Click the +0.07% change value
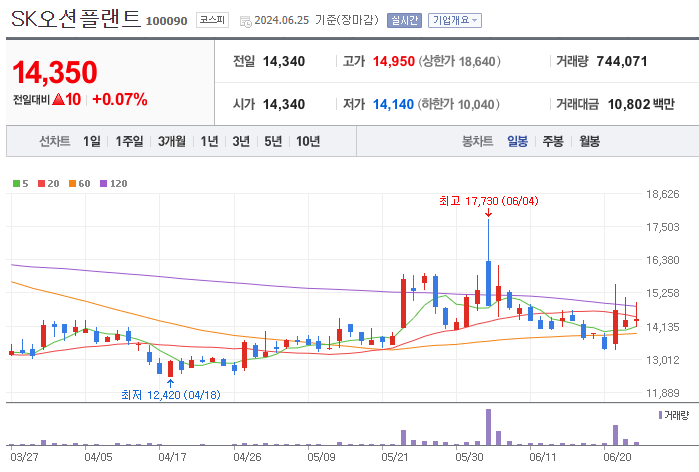699x472 pixels. (120, 99)
